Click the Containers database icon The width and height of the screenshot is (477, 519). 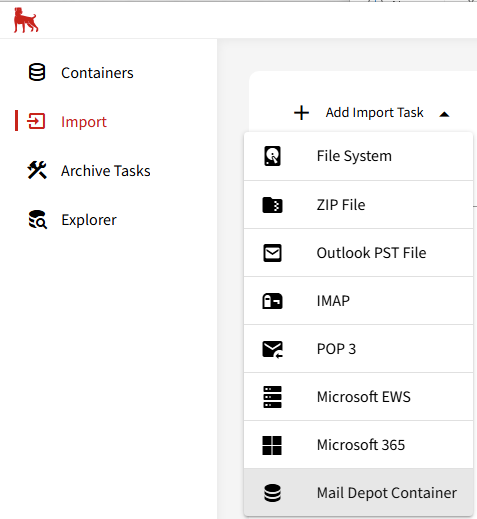(37, 72)
